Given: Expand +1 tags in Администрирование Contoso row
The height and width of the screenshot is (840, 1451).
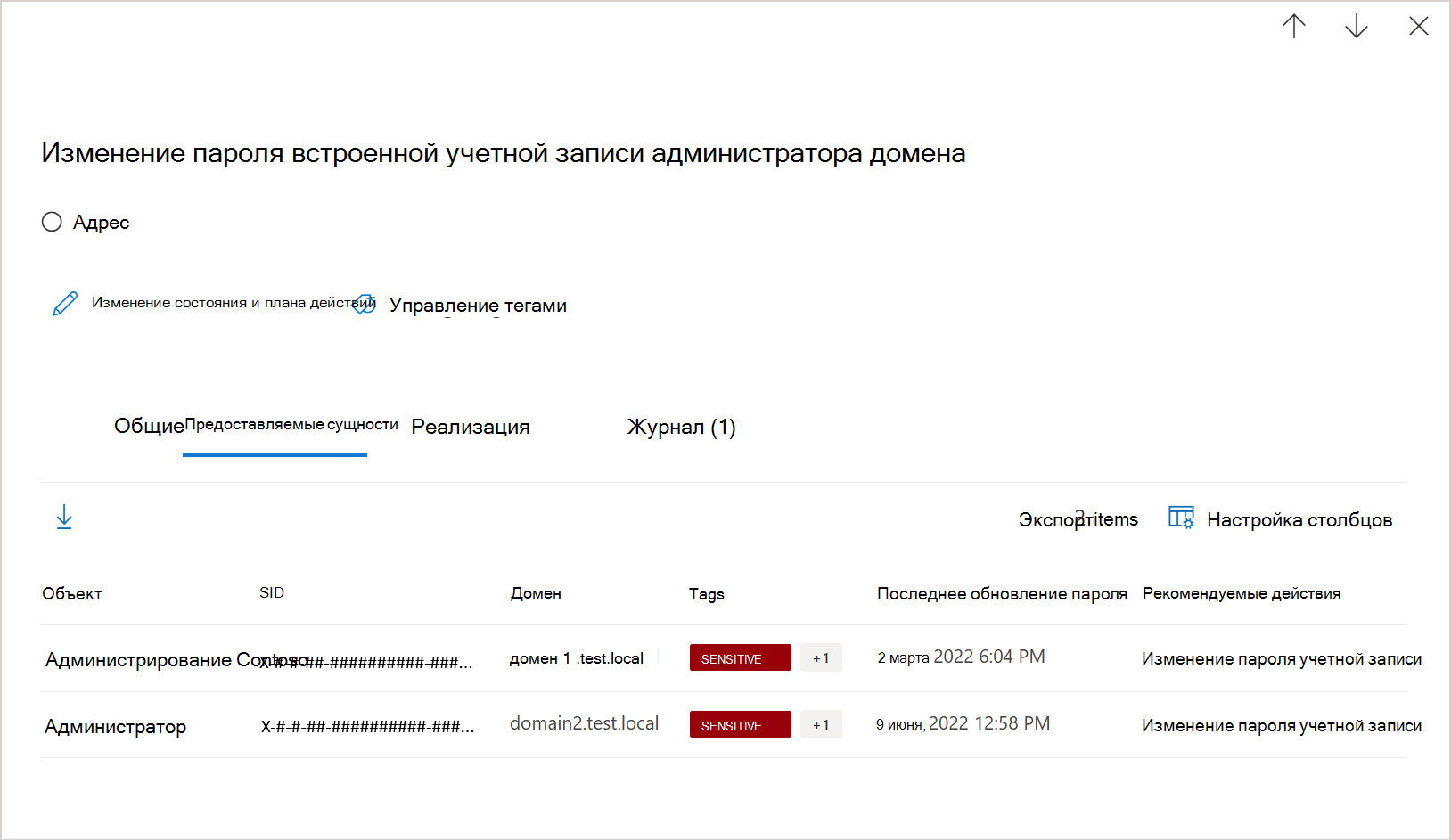Looking at the screenshot, I should pos(821,657).
